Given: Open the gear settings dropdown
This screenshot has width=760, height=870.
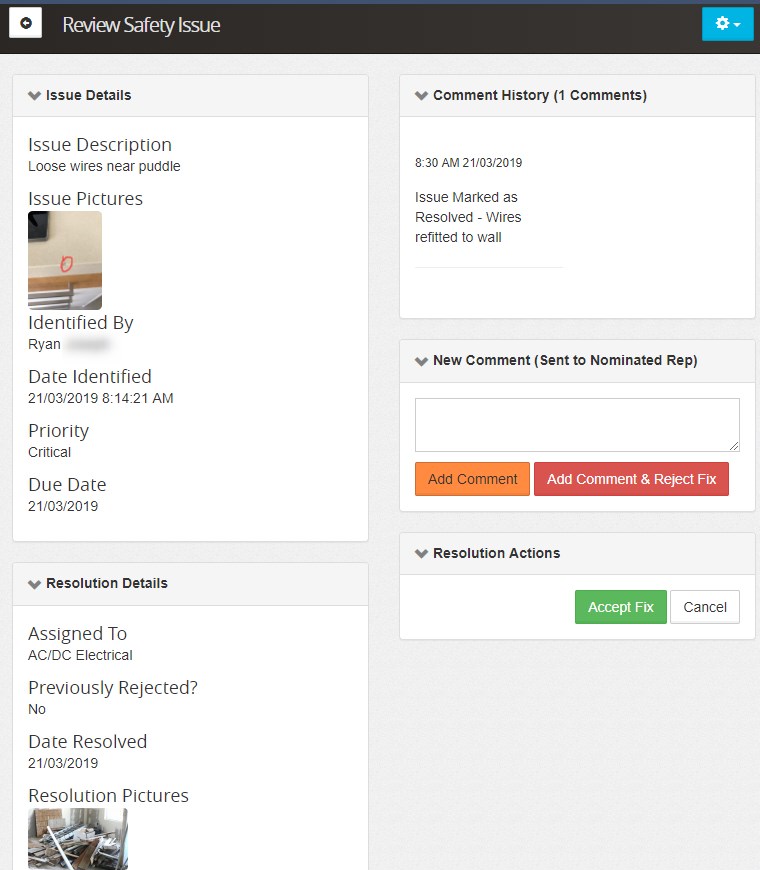Looking at the screenshot, I should pyautogui.click(x=727, y=24).
